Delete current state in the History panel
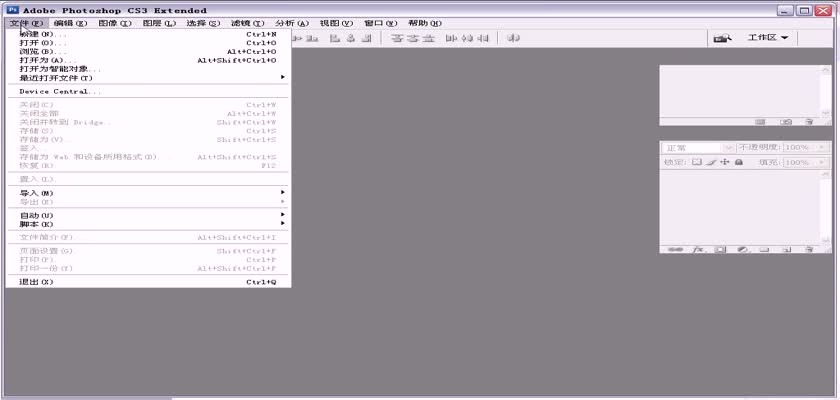This screenshot has height=400, width=840. pos(808,122)
